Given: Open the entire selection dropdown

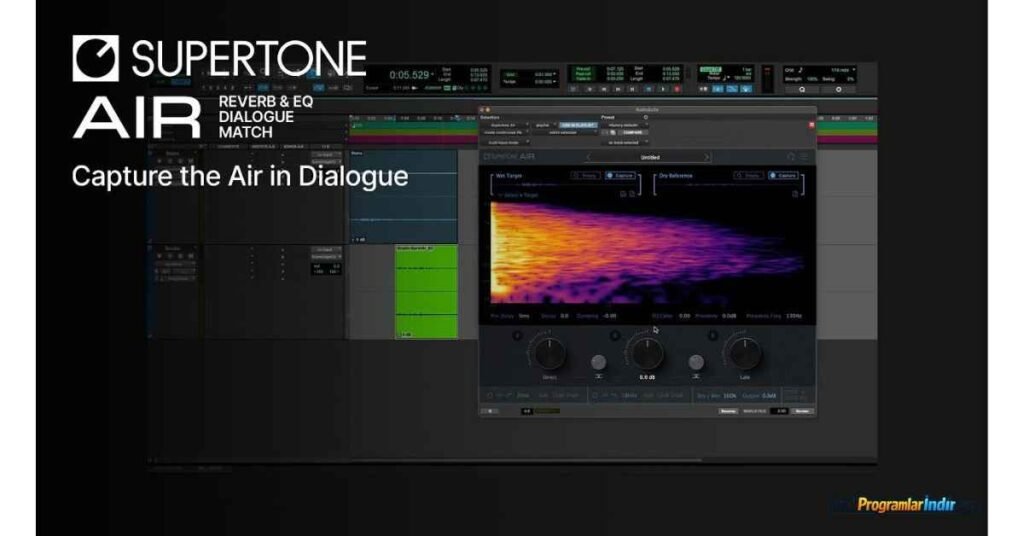Looking at the screenshot, I should pos(566,133).
